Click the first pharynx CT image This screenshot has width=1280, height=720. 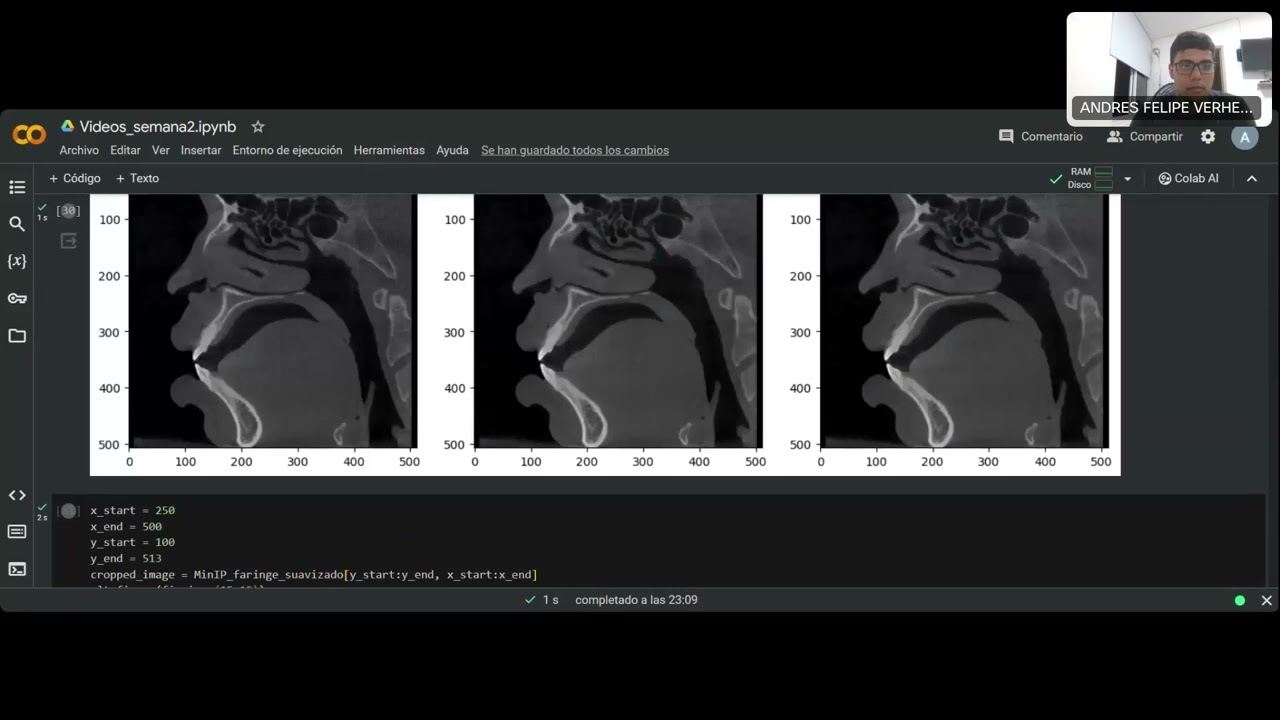click(x=271, y=321)
